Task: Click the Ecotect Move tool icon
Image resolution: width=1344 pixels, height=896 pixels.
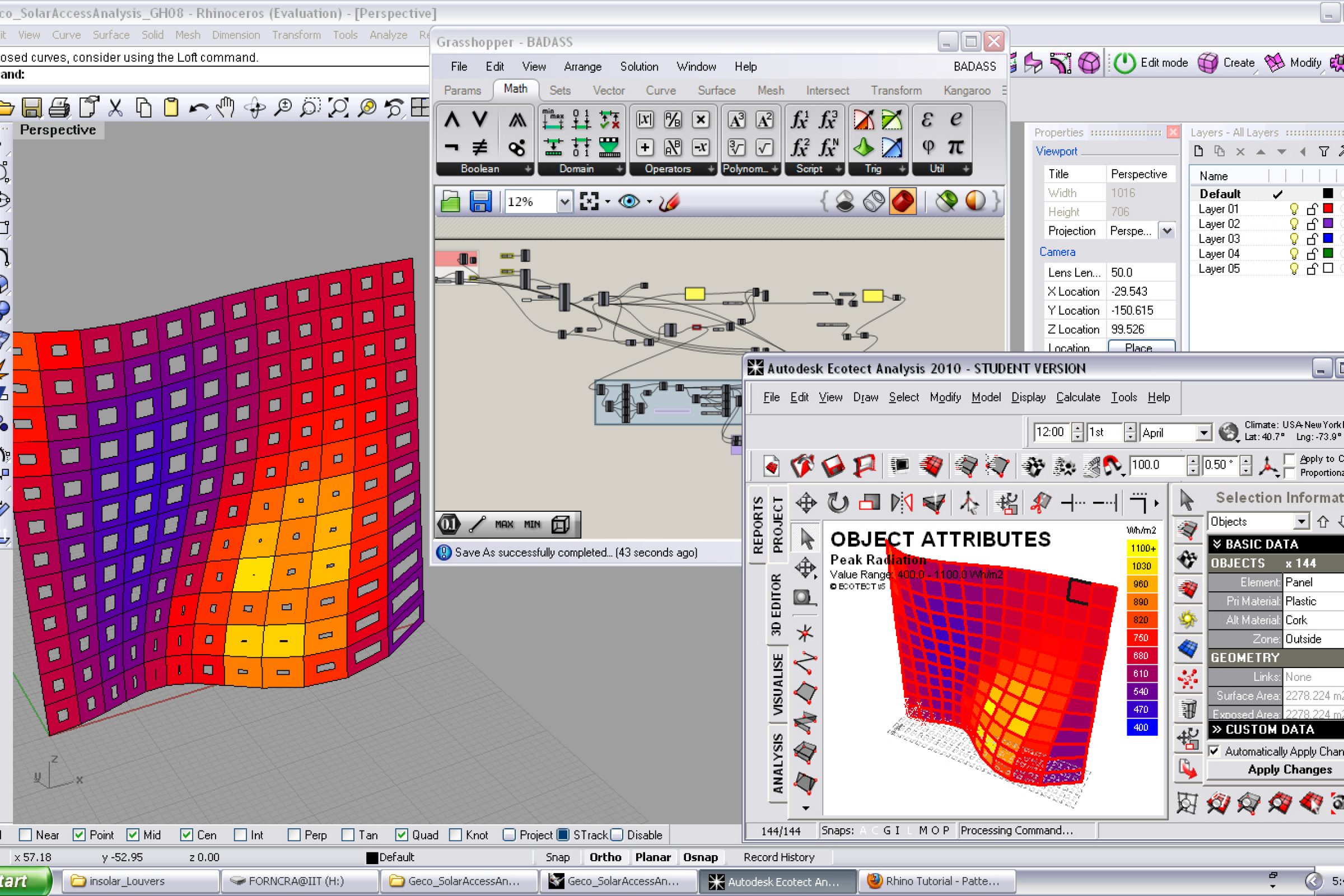Action: (806, 503)
